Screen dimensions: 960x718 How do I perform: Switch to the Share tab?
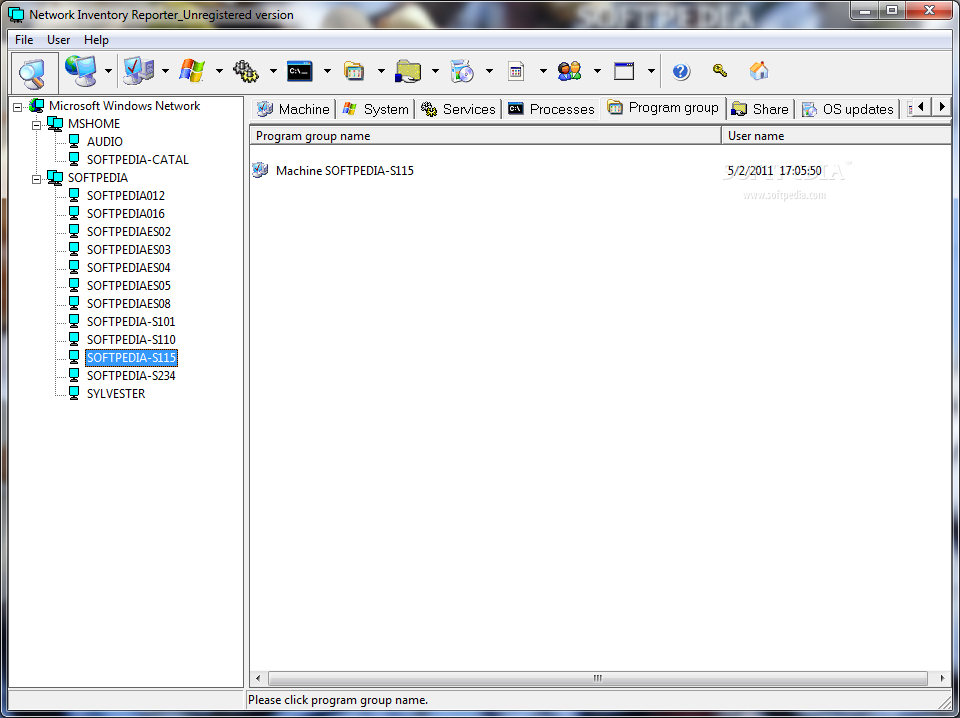pos(760,109)
